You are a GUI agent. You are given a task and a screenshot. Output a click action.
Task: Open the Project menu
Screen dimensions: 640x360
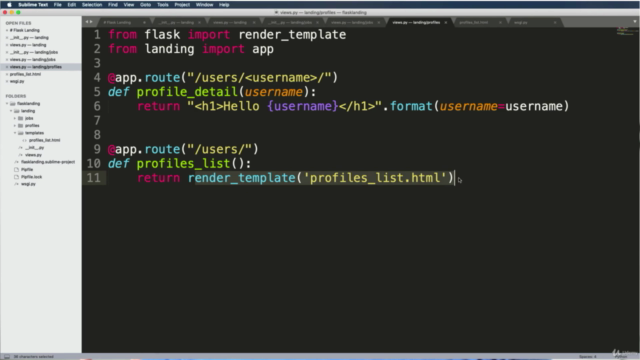pos(182,4)
